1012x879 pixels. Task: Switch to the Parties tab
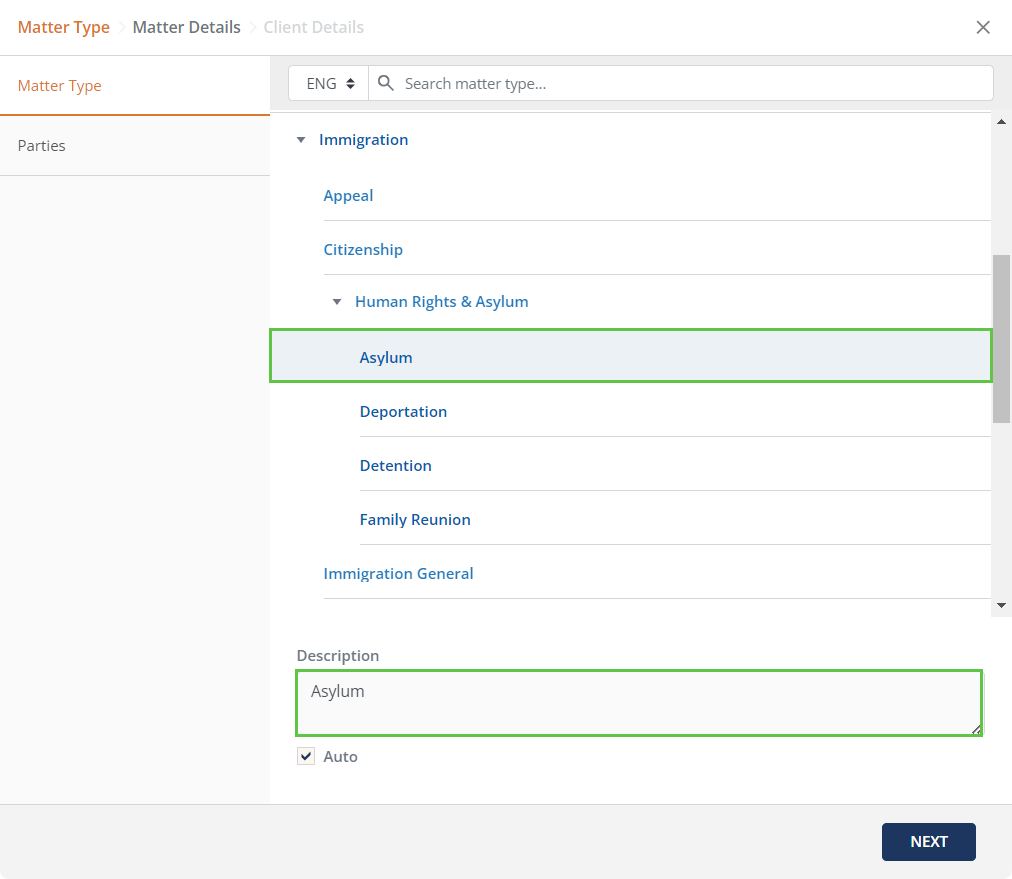42,146
